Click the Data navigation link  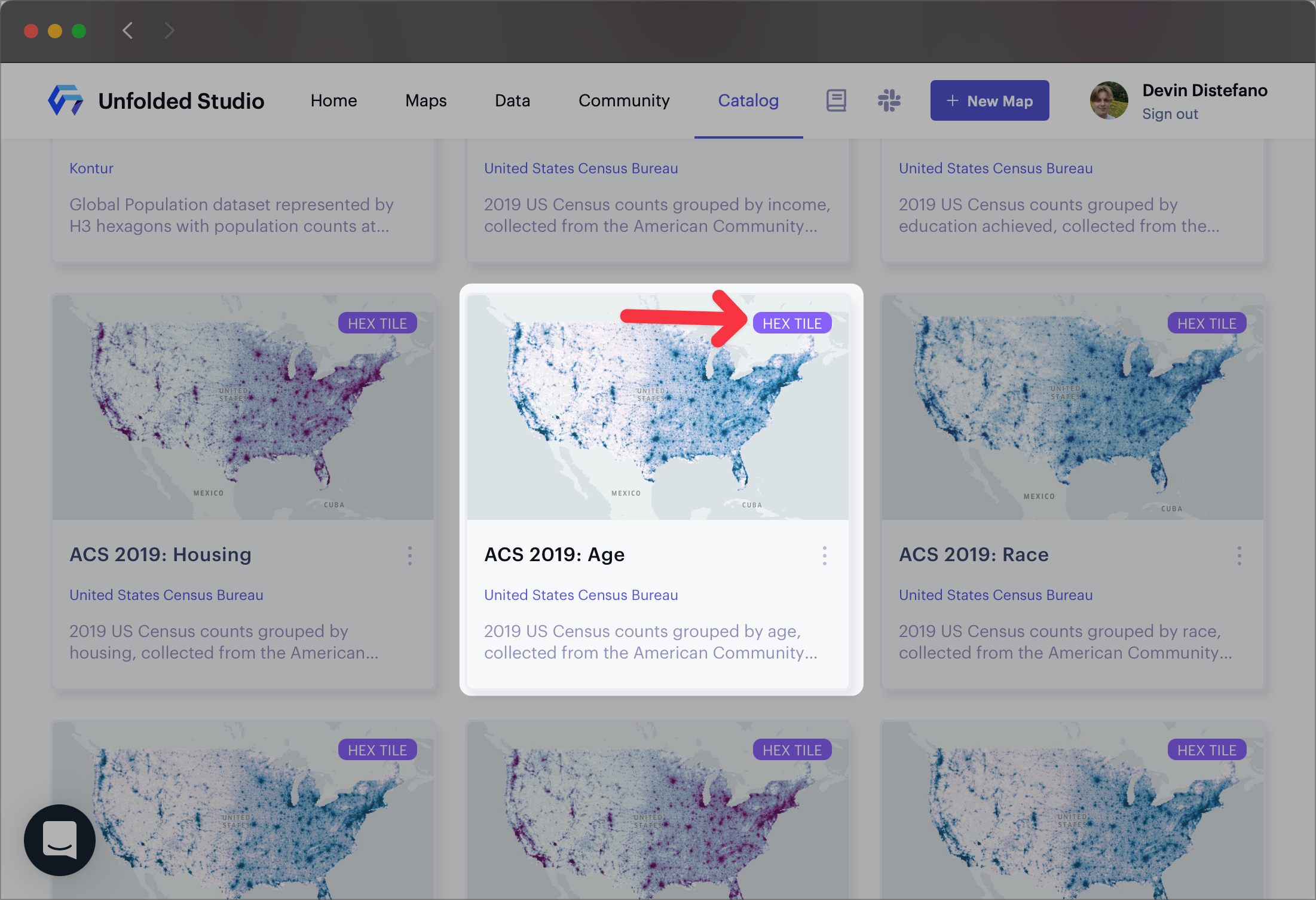click(x=513, y=100)
